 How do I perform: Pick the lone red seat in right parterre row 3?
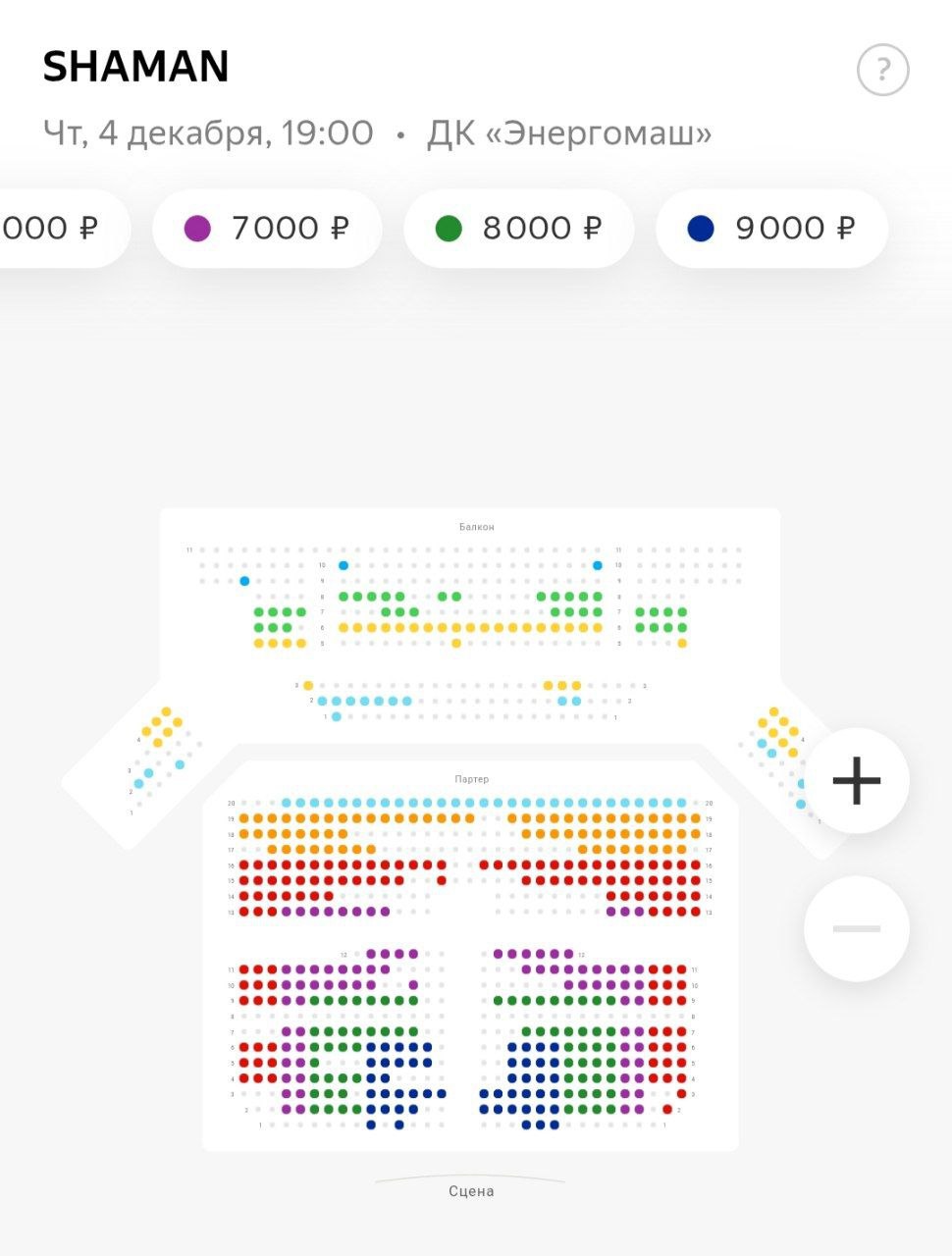(x=681, y=1094)
